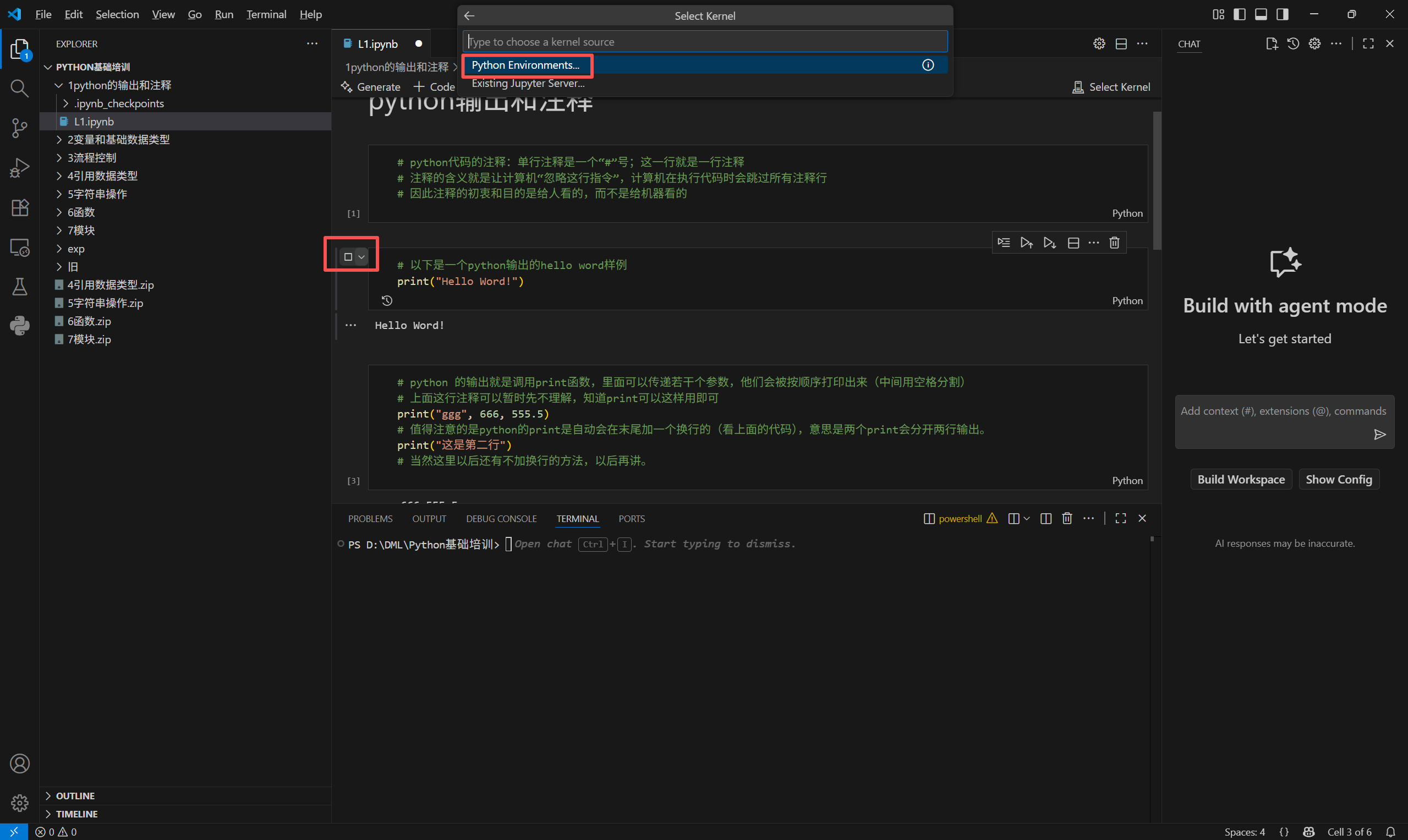Switch to the DEBUG CONSOLE tab

pos(501,519)
